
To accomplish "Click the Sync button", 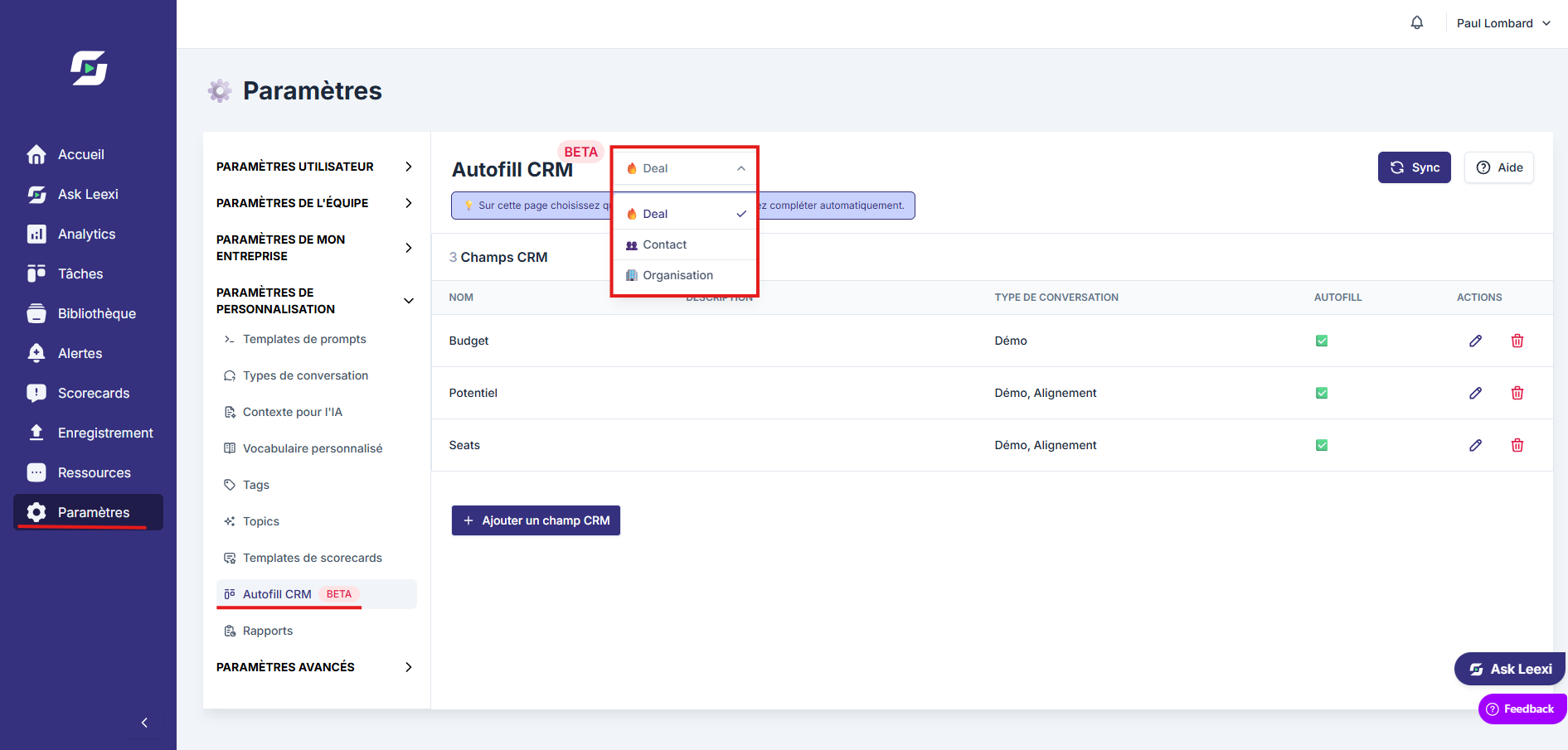I will pos(1415,167).
